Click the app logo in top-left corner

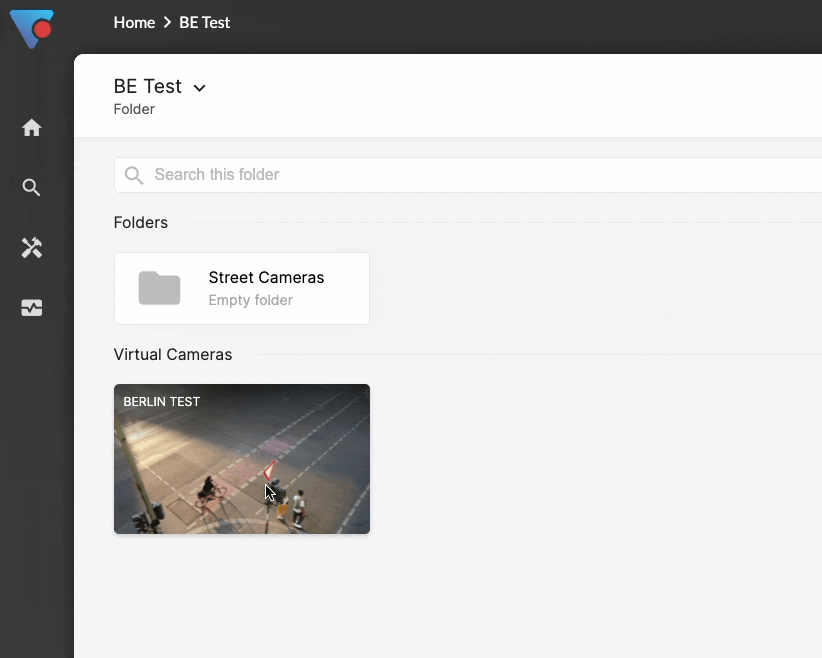[32, 28]
